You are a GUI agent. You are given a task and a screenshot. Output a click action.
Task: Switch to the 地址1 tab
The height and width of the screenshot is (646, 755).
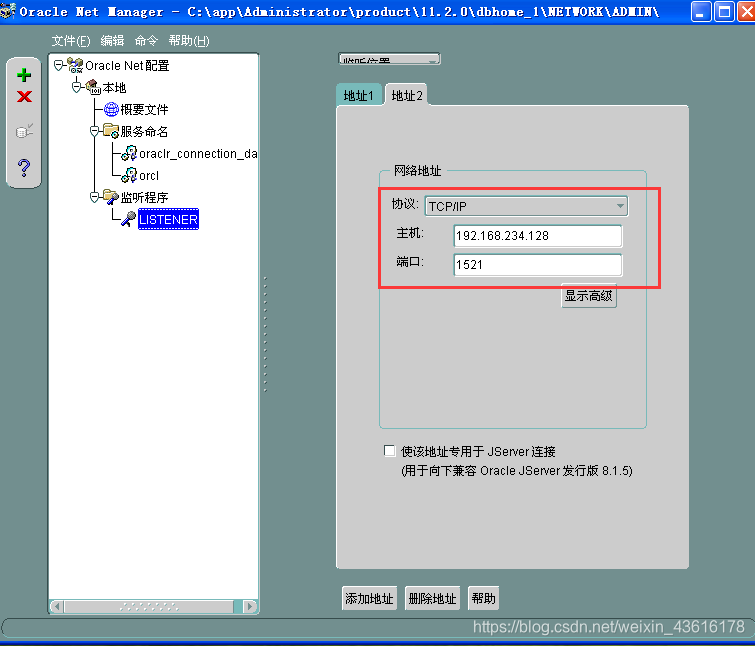(359, 95)
